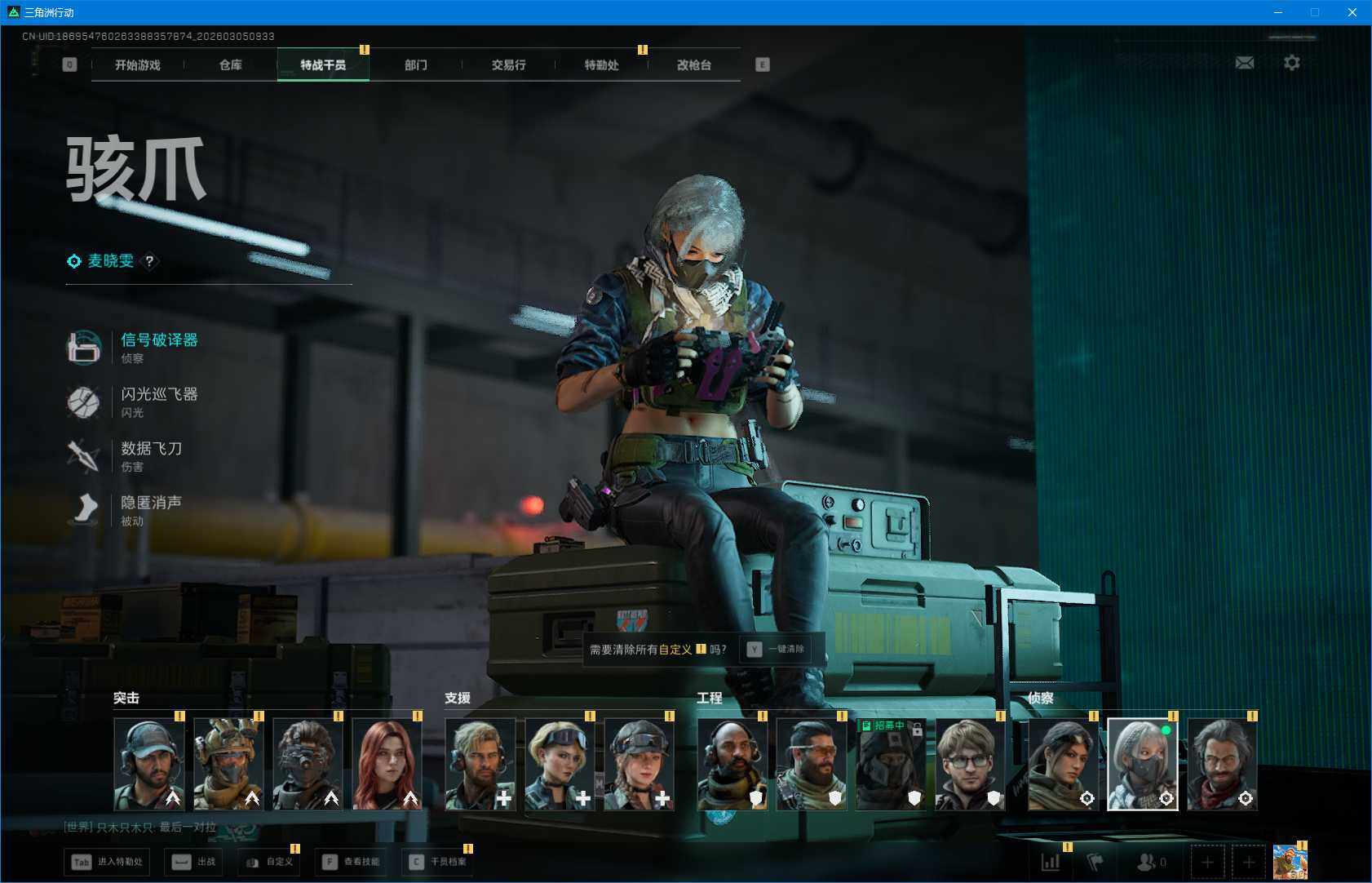
Task: Open the bar chart statistics icon
Action: pyautogui.click(x=1051, y=862)
